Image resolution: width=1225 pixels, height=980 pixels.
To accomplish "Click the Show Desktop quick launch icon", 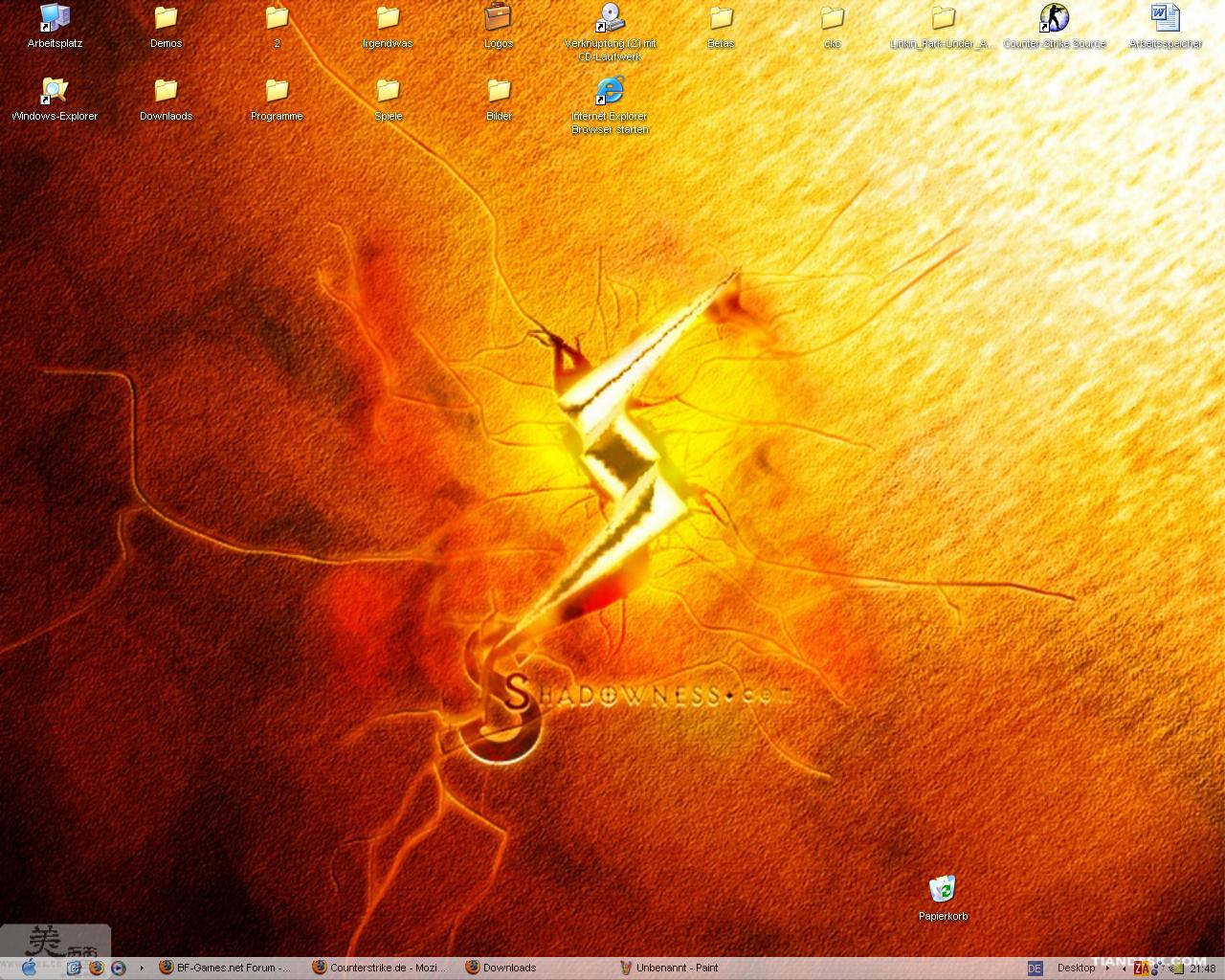I will tap(74, 968).
